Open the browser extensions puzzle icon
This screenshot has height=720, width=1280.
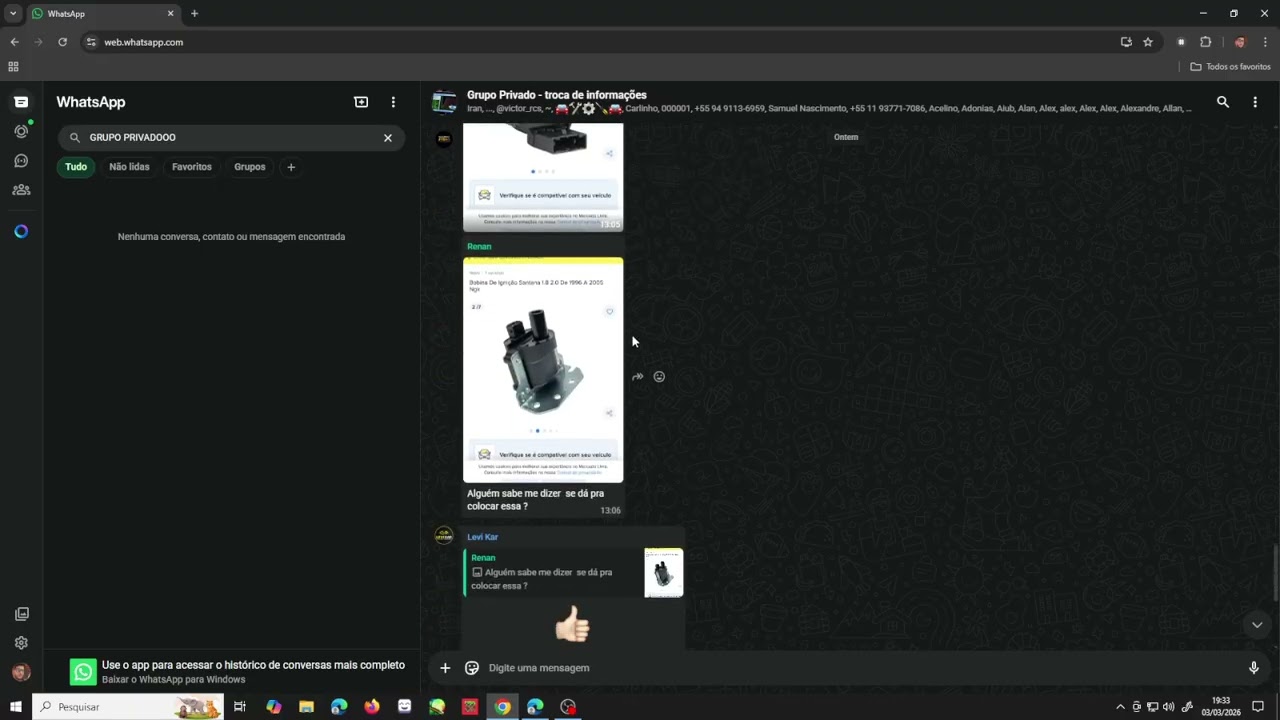pyautogui.click(x=1205, y=42)
